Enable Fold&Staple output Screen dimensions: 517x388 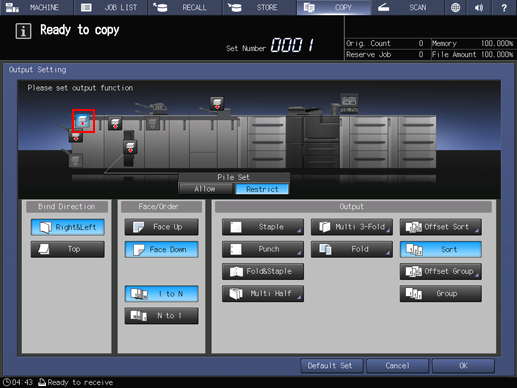pos(263,271)
